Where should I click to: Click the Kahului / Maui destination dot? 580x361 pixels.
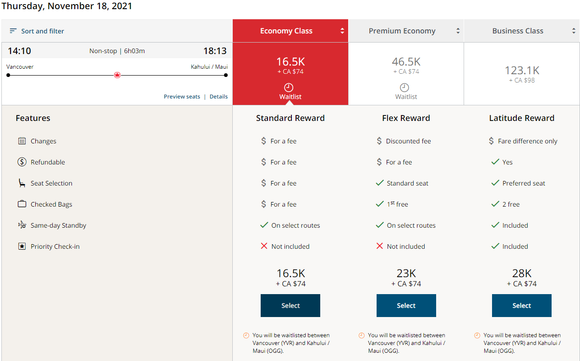226,75
